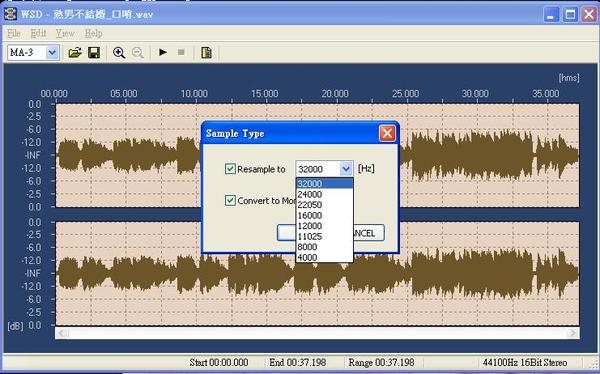Open the File menu
This screenshot has width=600, height=374.
click(14, 33)
